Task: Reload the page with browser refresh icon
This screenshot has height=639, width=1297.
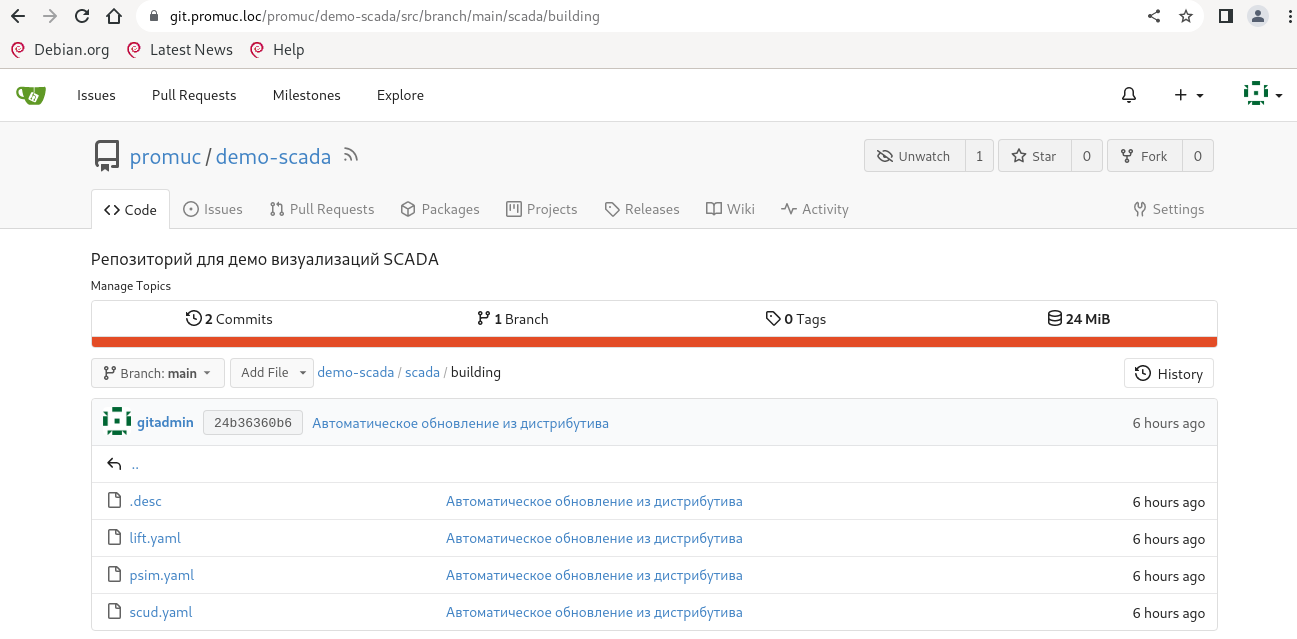Action: 82,16
